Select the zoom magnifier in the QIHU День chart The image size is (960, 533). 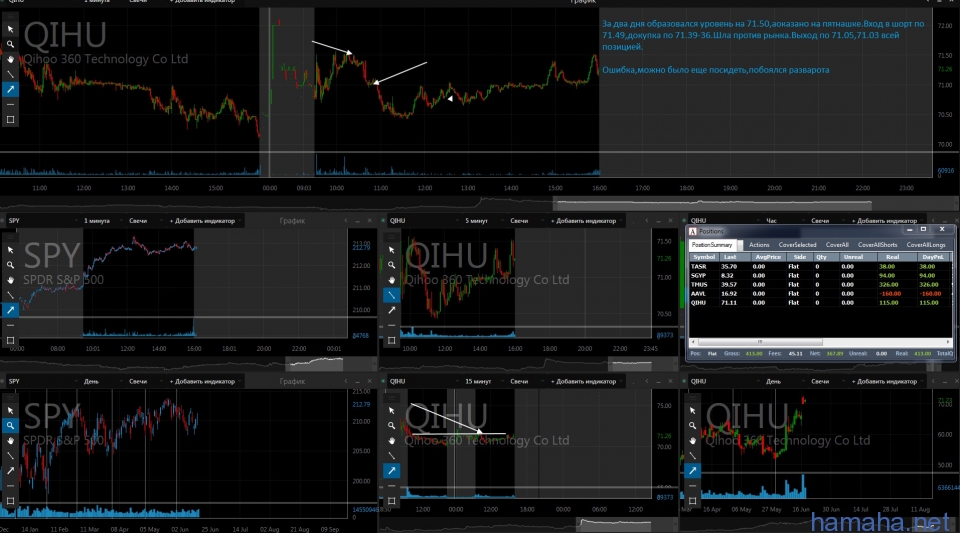(692, 425)
